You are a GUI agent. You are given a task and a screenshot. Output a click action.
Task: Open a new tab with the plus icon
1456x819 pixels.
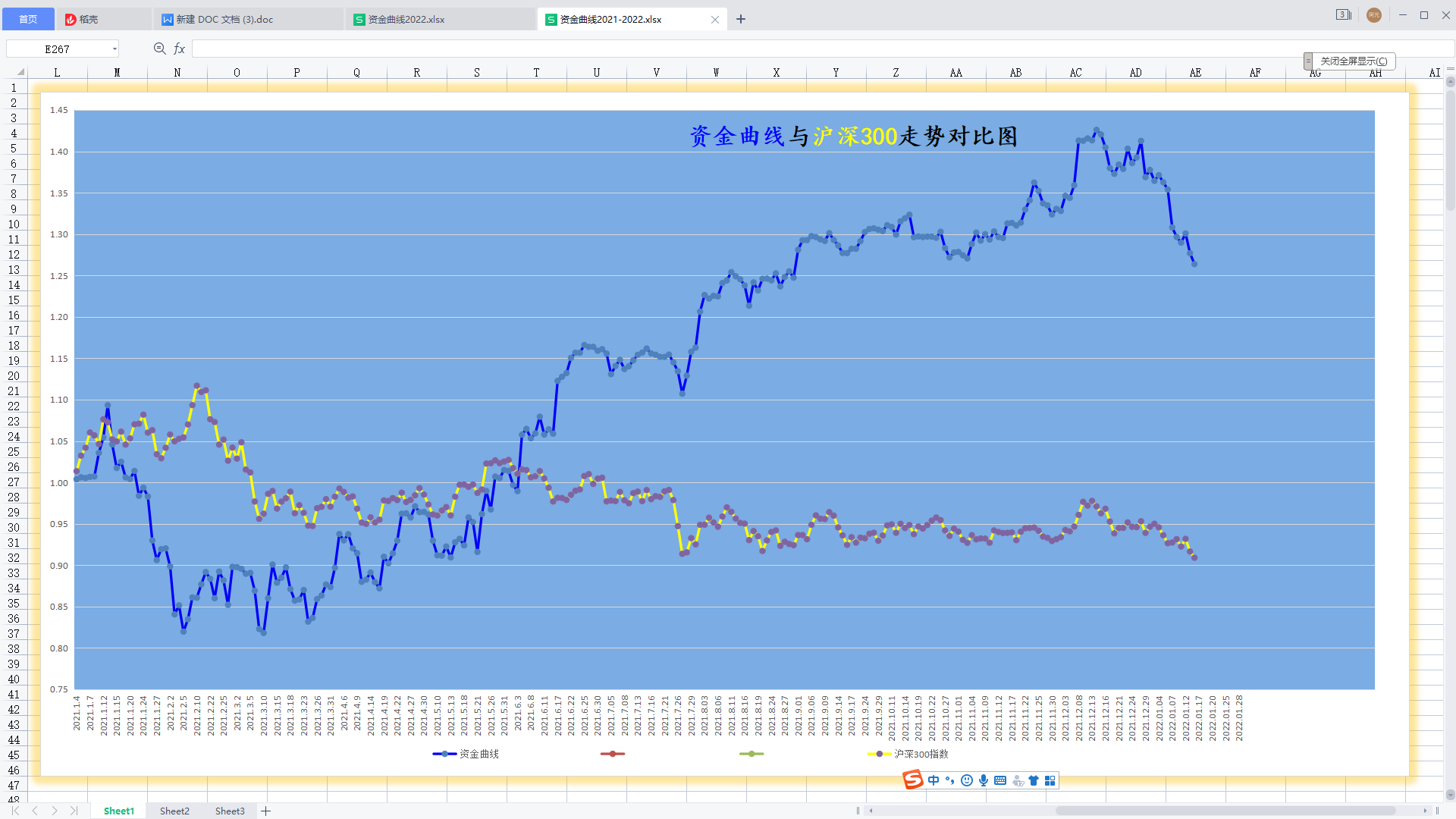(x=741, y=19)
